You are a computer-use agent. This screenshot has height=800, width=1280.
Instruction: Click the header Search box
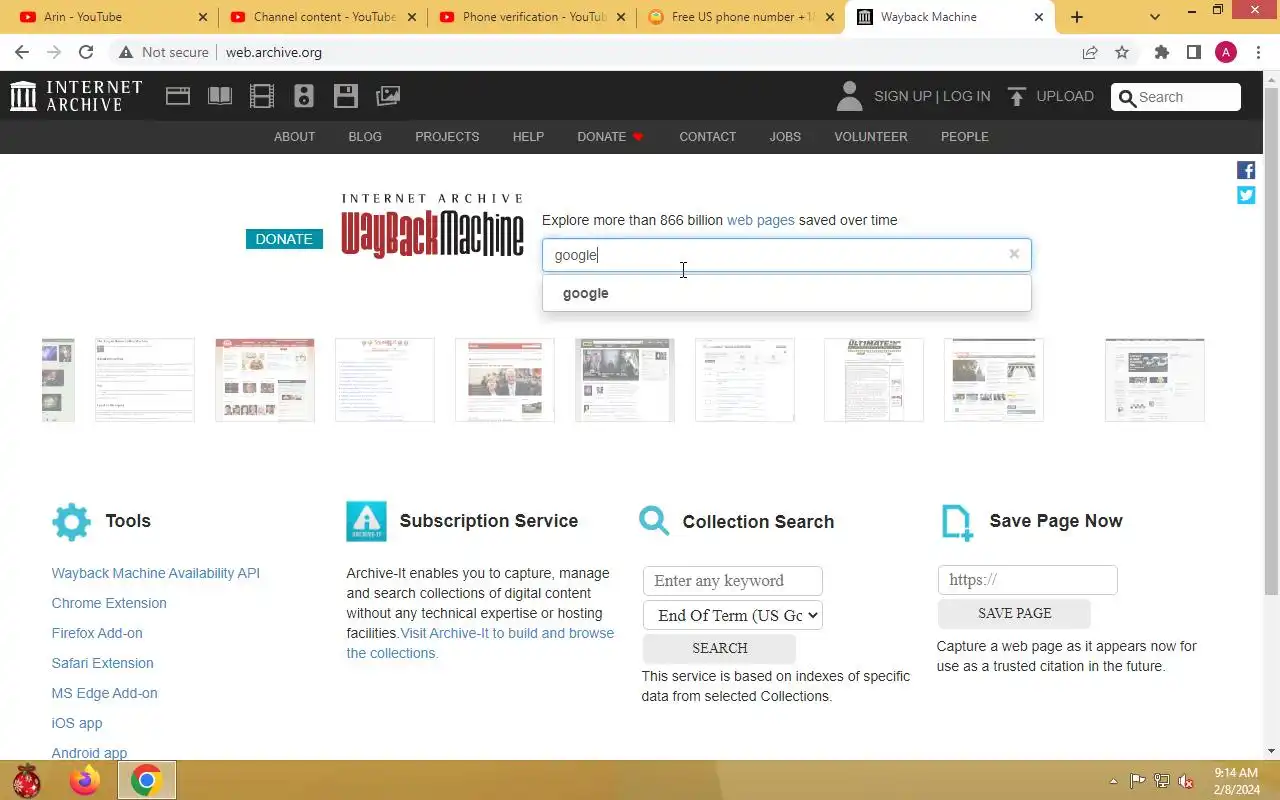tap(1176, 97)
